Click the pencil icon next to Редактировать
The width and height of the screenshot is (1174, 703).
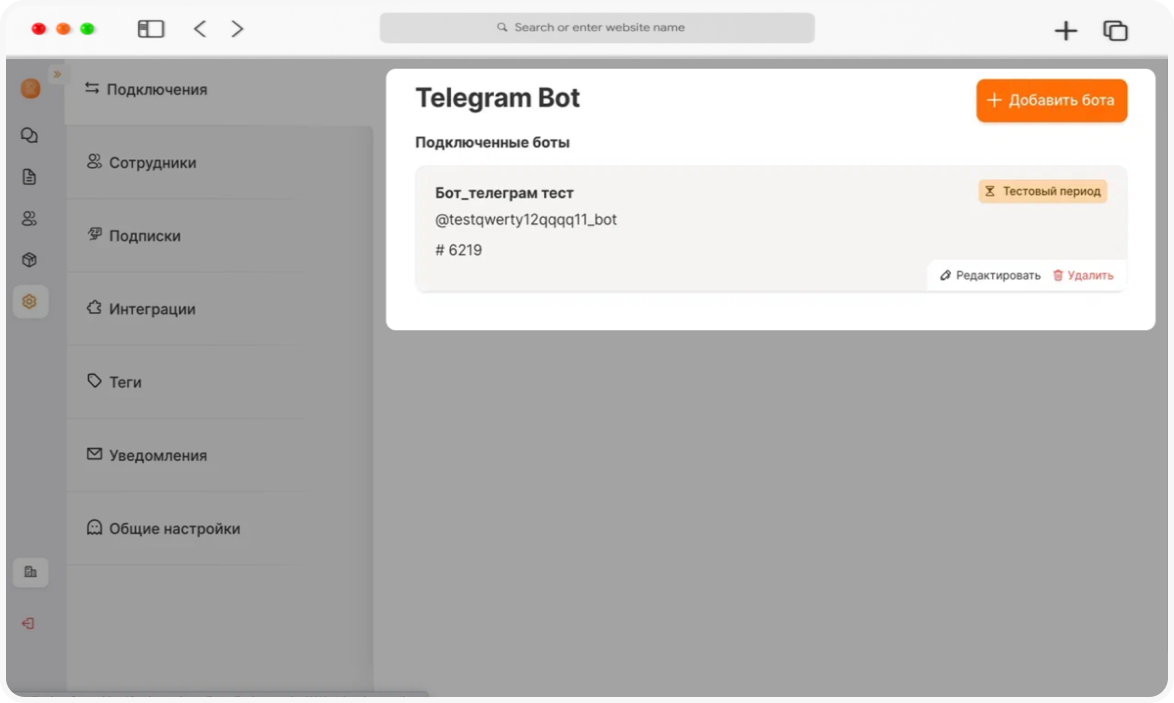click(x=946, y=276)
